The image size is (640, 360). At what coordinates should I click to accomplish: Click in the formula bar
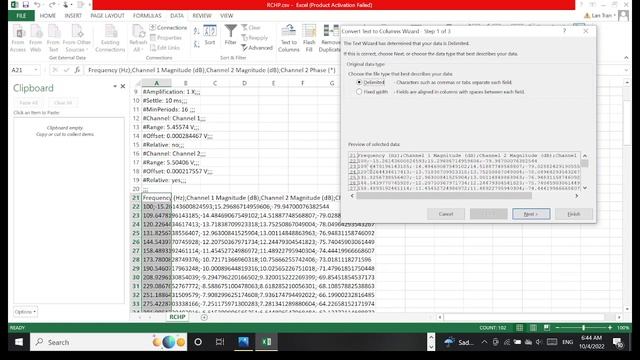(x=353, y=70)
